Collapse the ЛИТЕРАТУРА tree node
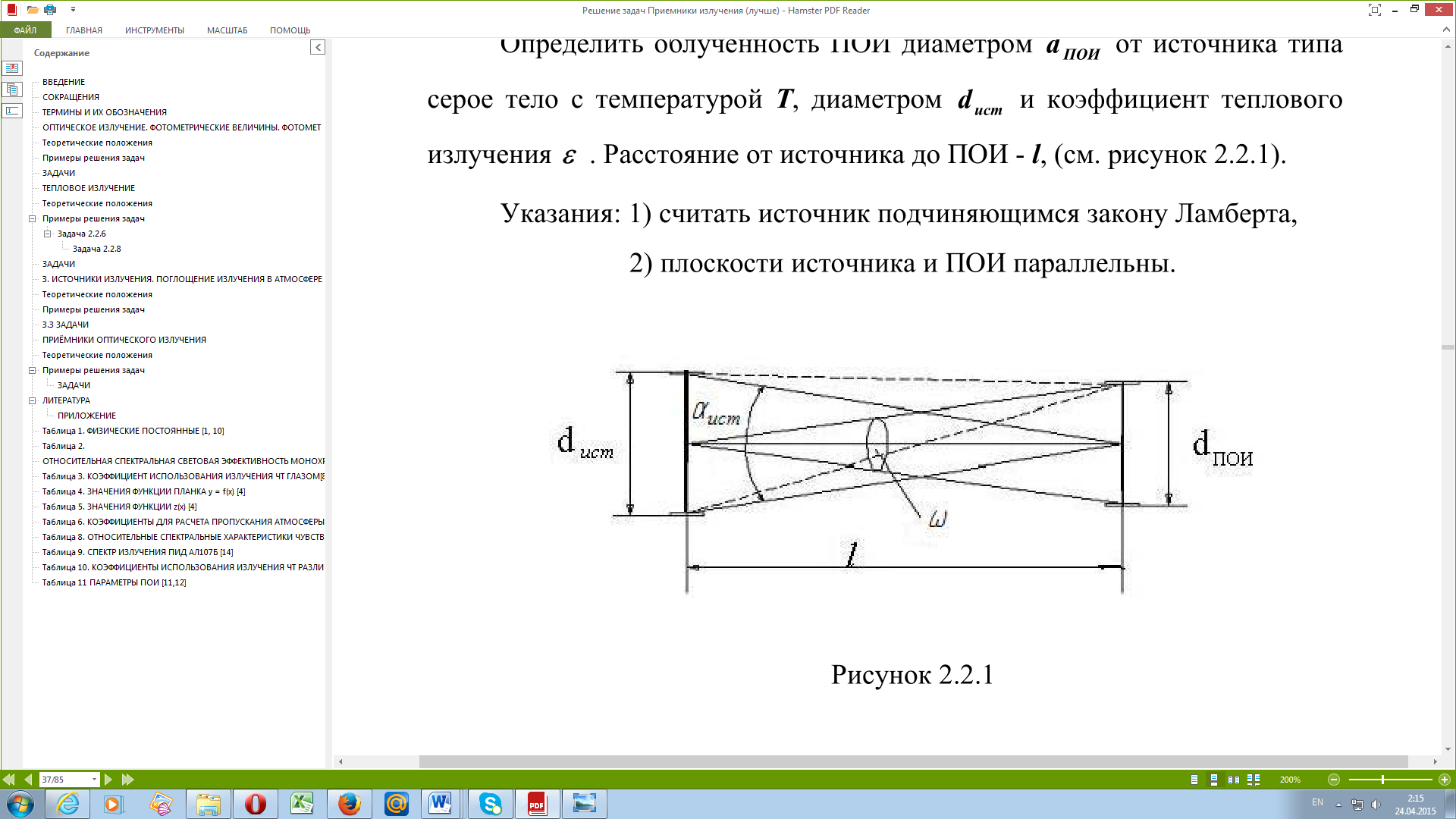Image resolution: width=1456 pixels, height=819 pixels. [x=33, y=400]
